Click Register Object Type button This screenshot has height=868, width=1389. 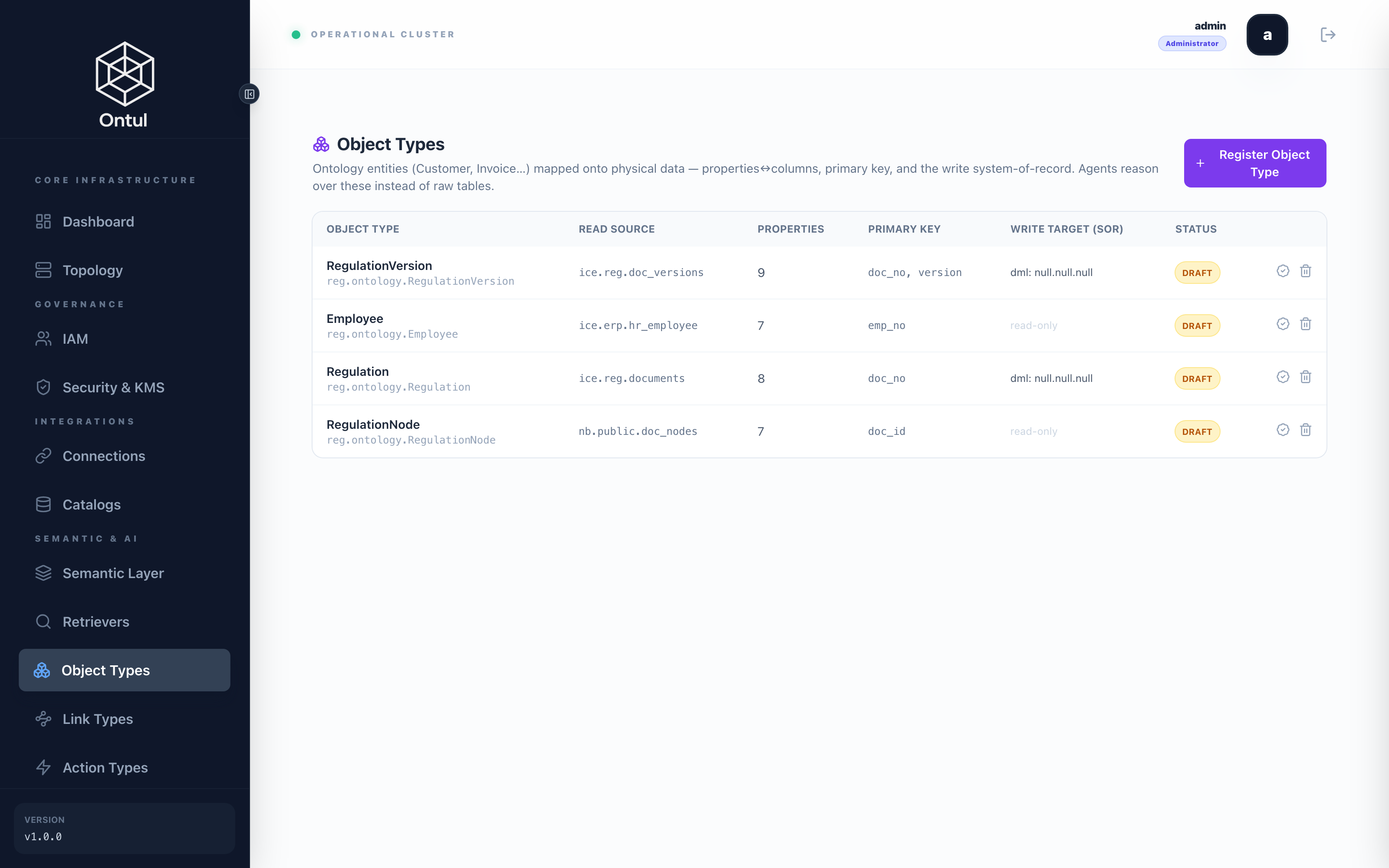click(1255, 163)
